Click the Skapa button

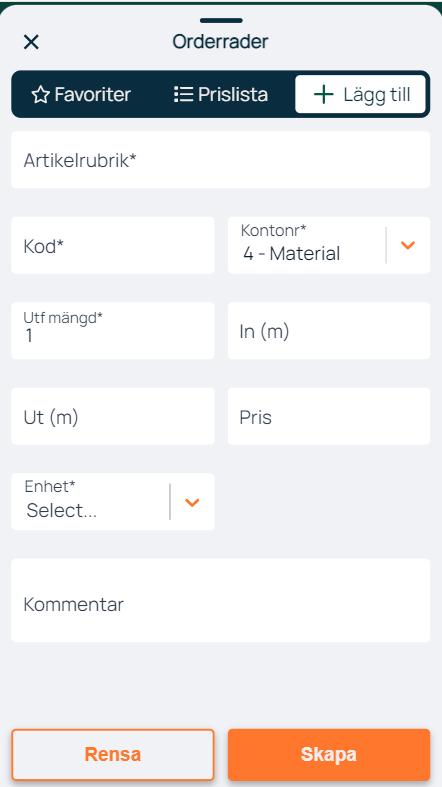click(x=329, y=754)
